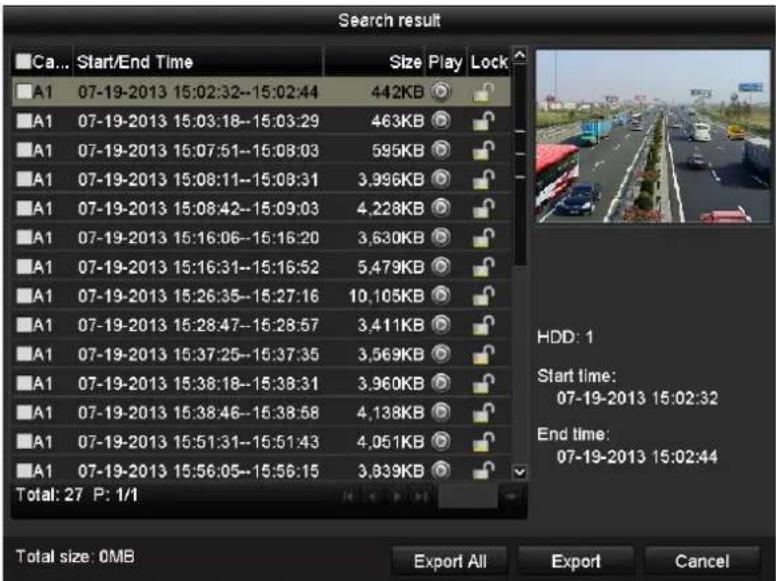The image size is (776, 581).
Task: Play the 4,228KB recording
Action: coord(440,208)
